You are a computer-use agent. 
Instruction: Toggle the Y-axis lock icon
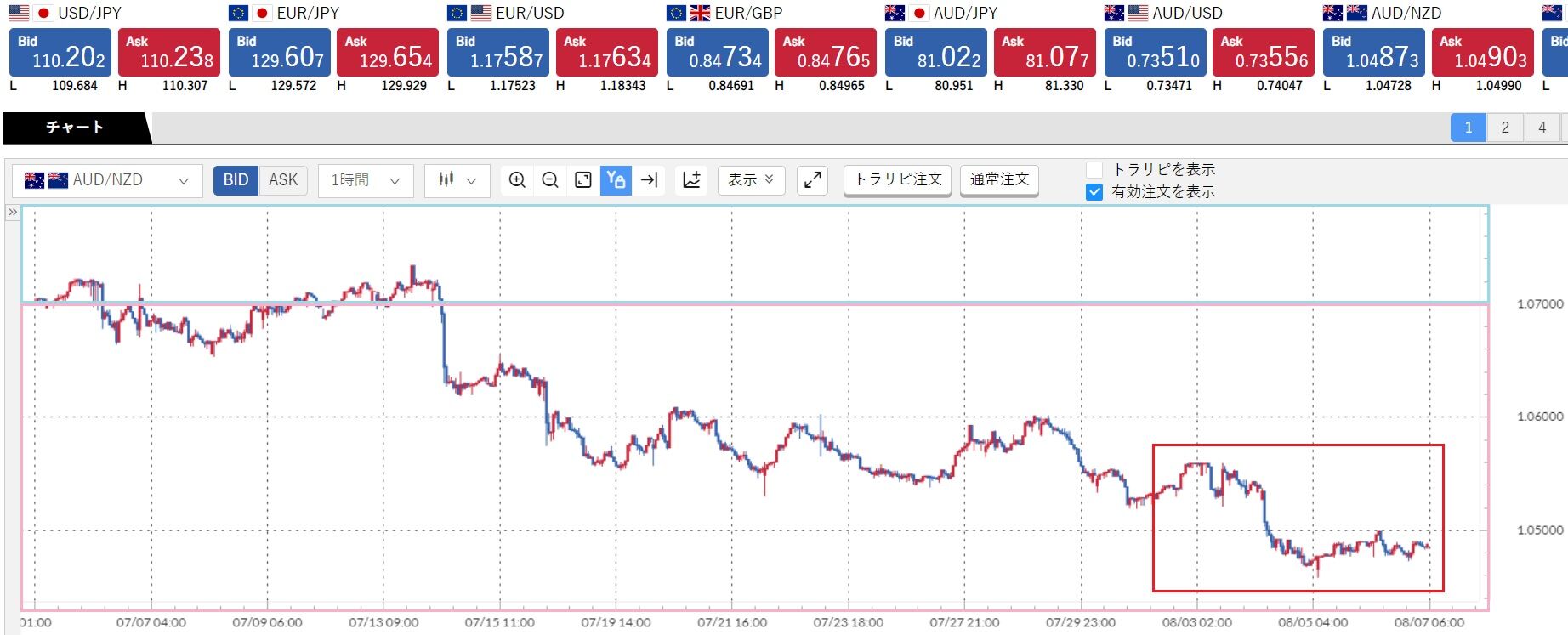616,180
